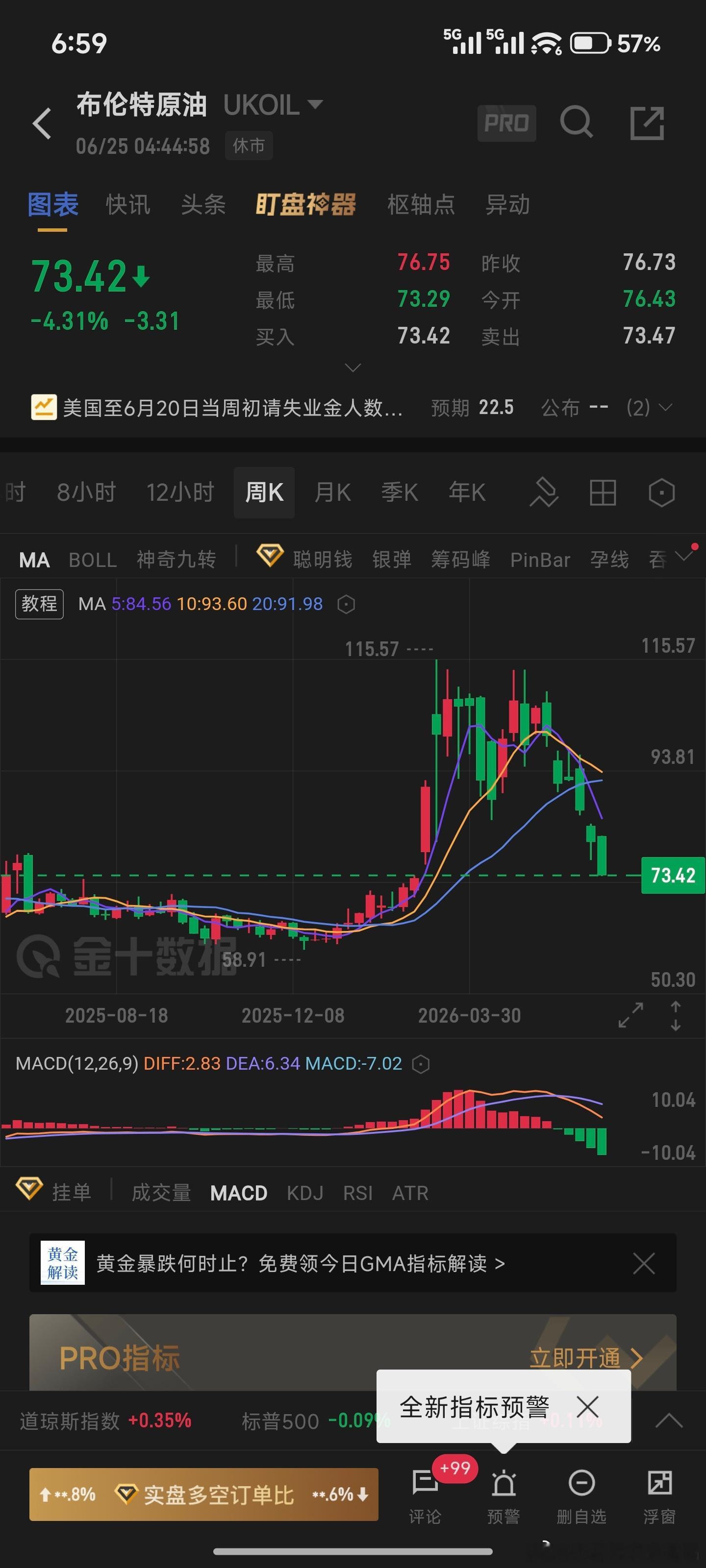This screenshot has height=1568, width=706.
Task: Tap the 黄金解读 thumbnail
Action: coord(63,1262)
